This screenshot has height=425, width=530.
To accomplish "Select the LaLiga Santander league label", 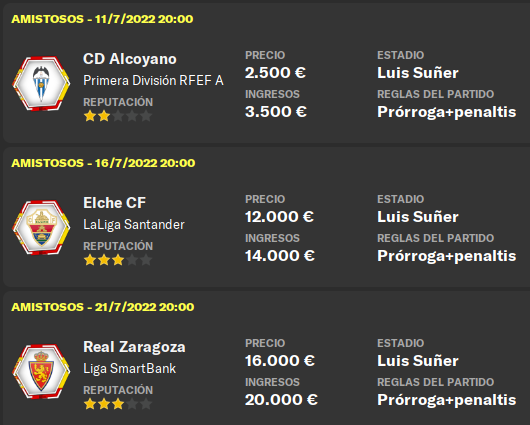I will pos(134,225).
